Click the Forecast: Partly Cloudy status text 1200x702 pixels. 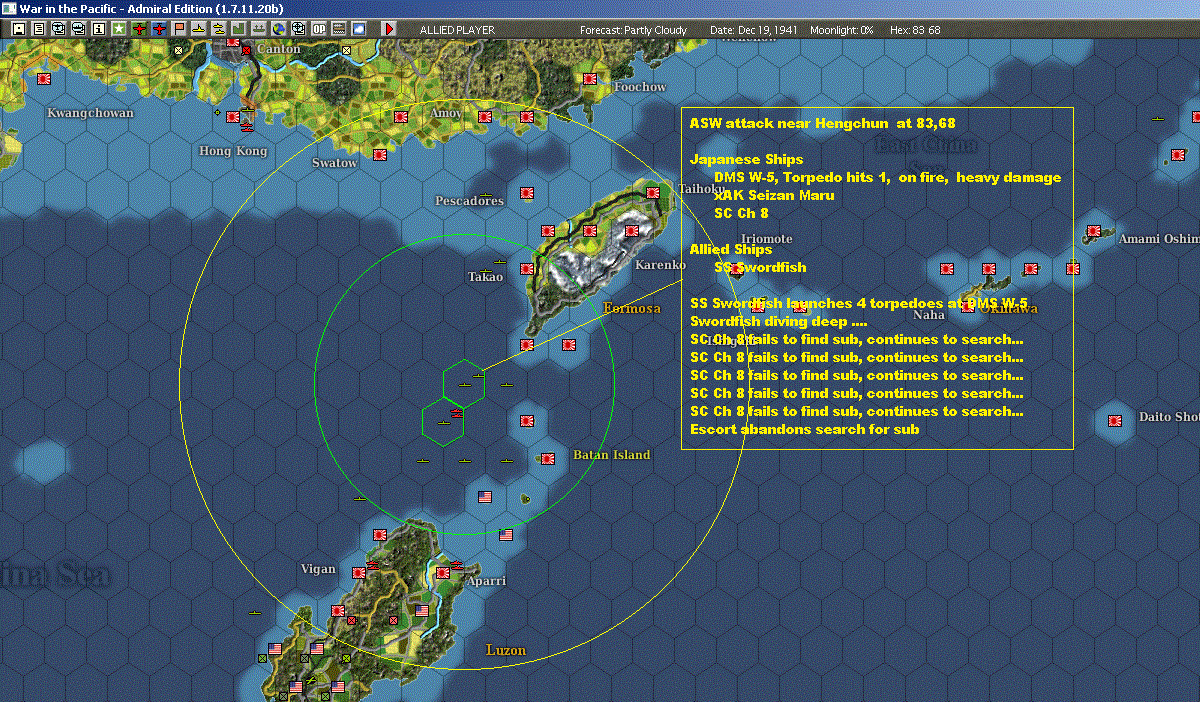634,30
